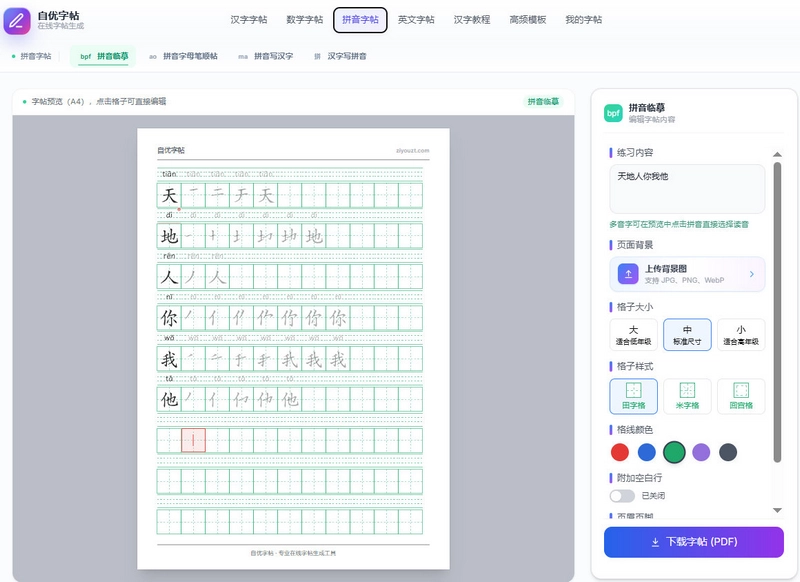Click the red highlighted empty grid cell
The height and width of the screenshot is (582, 800).
point(193,440)
